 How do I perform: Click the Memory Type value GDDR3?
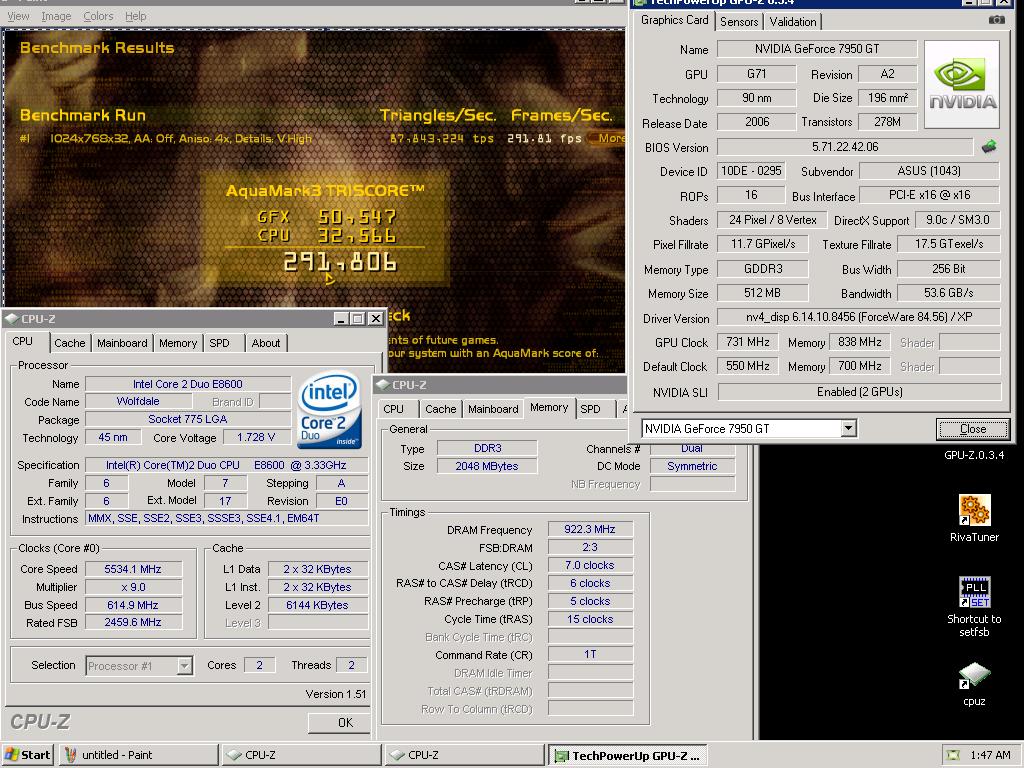click(x=763, y=269)
